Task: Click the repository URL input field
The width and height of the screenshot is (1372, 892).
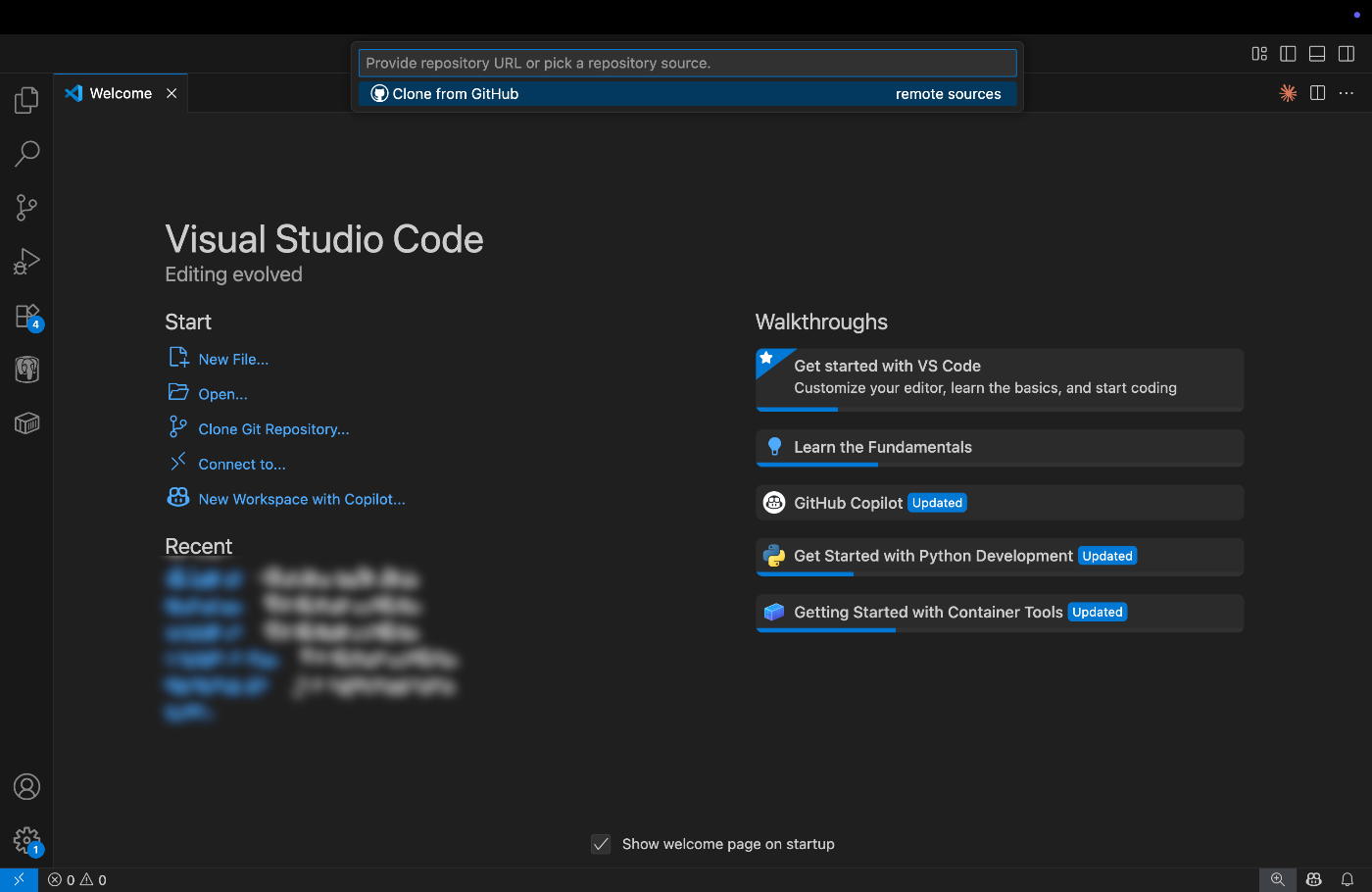Action: (687, 63)
